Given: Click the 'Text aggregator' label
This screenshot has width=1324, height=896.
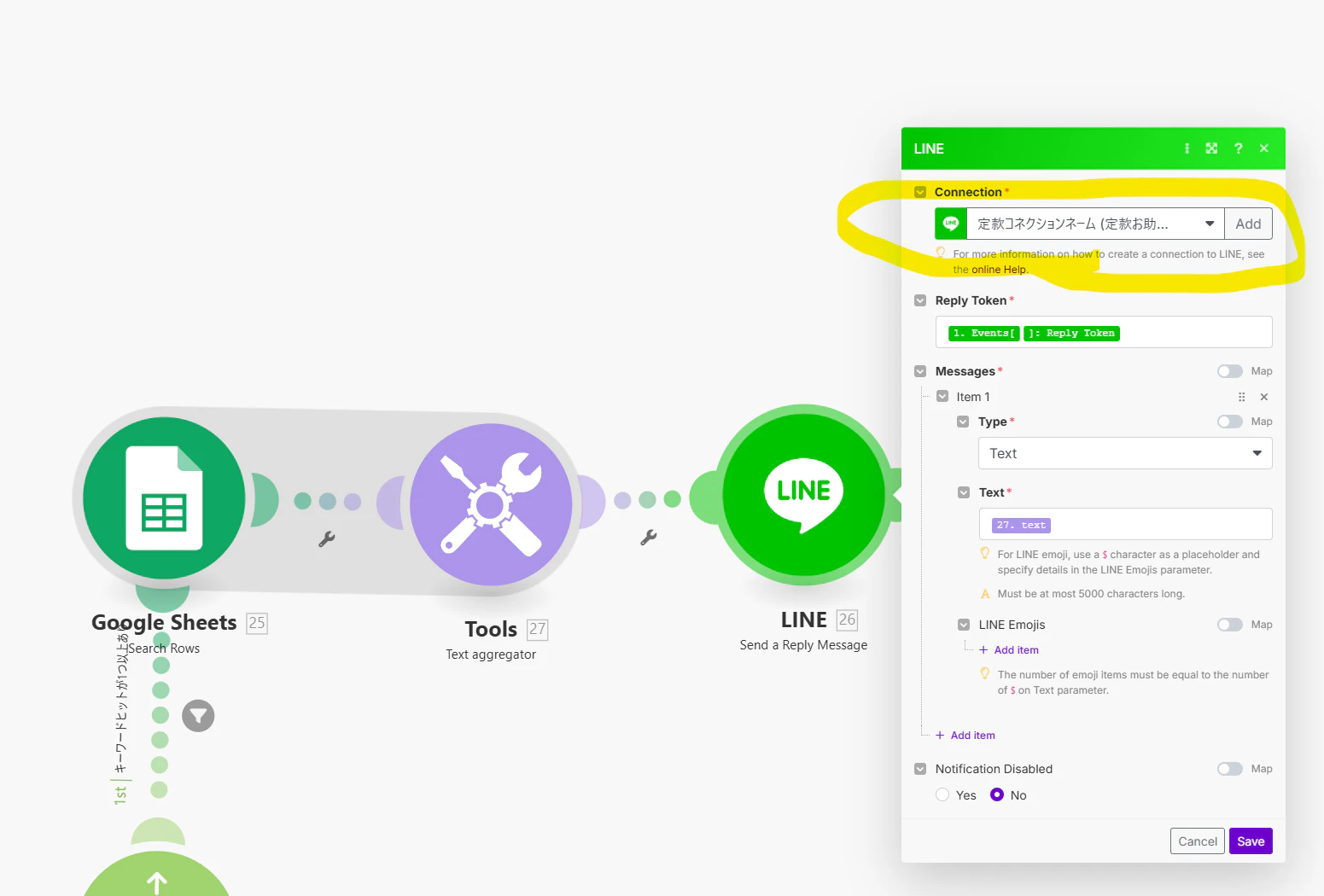Looking at the screenshot, I should 491,655.
